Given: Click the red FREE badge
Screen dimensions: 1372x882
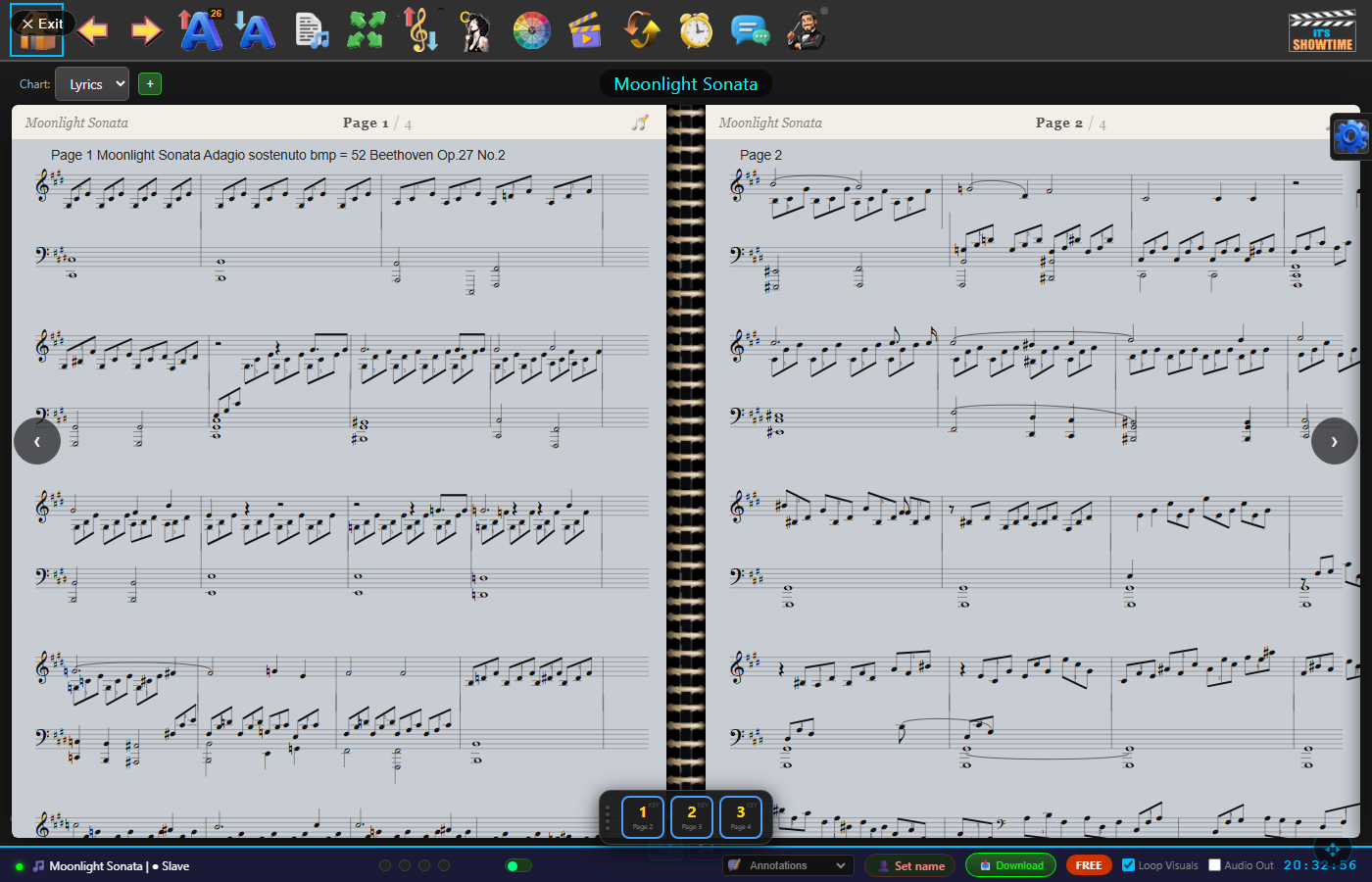Looking at the screenshot, I should [x=1089, y=865].
